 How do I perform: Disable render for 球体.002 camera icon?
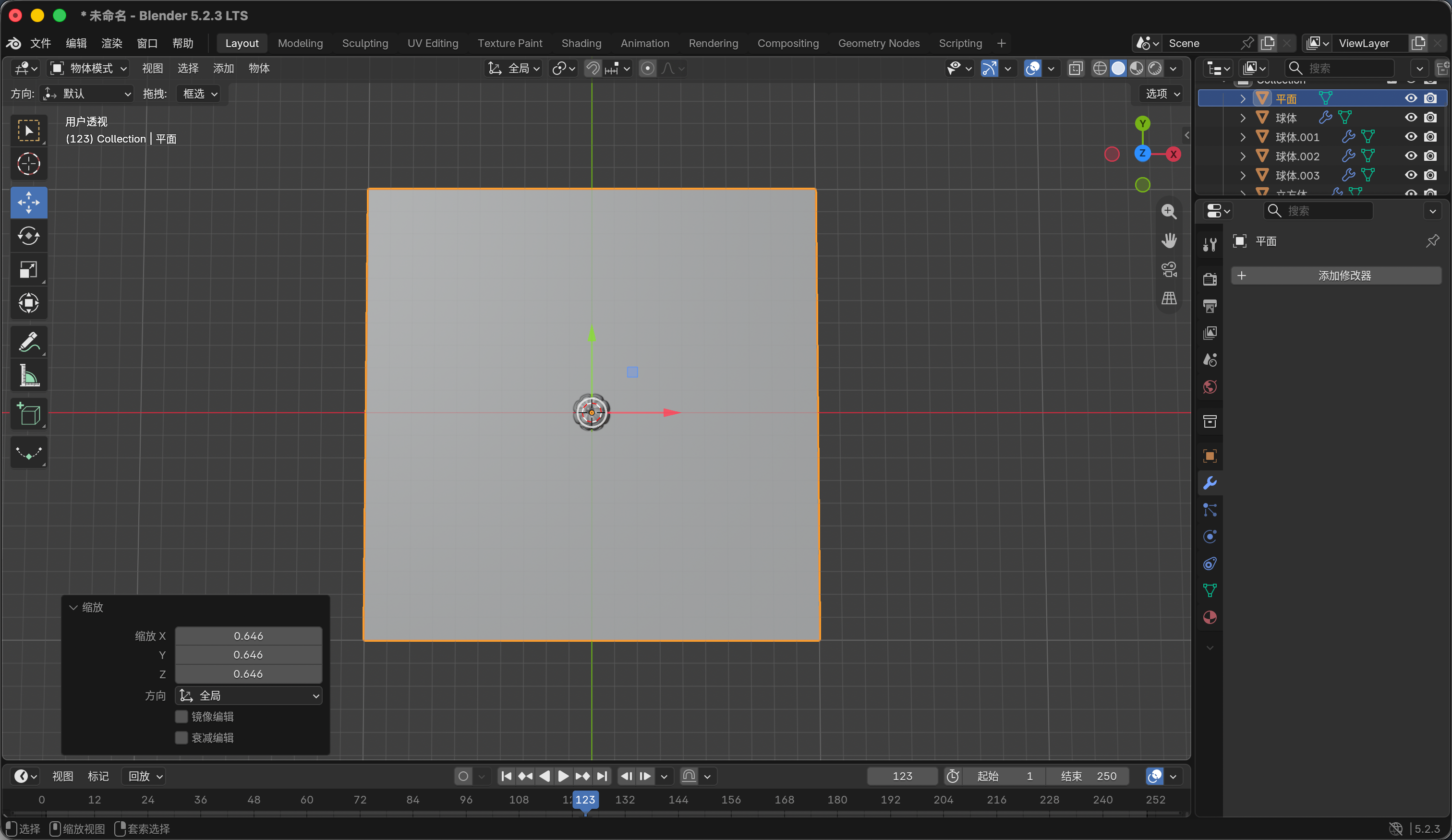tap(1430, 156)
